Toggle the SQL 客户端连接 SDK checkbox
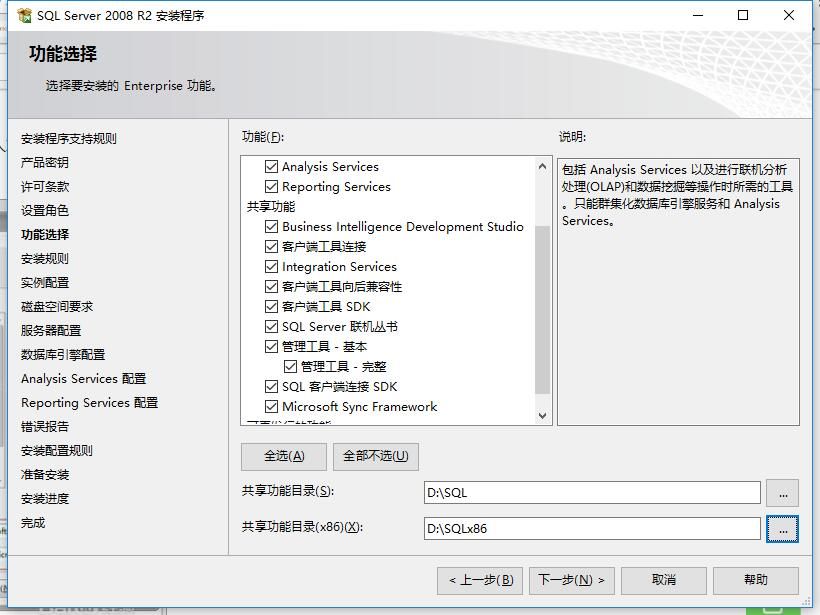820x615 pixels. tap(271, 387)
